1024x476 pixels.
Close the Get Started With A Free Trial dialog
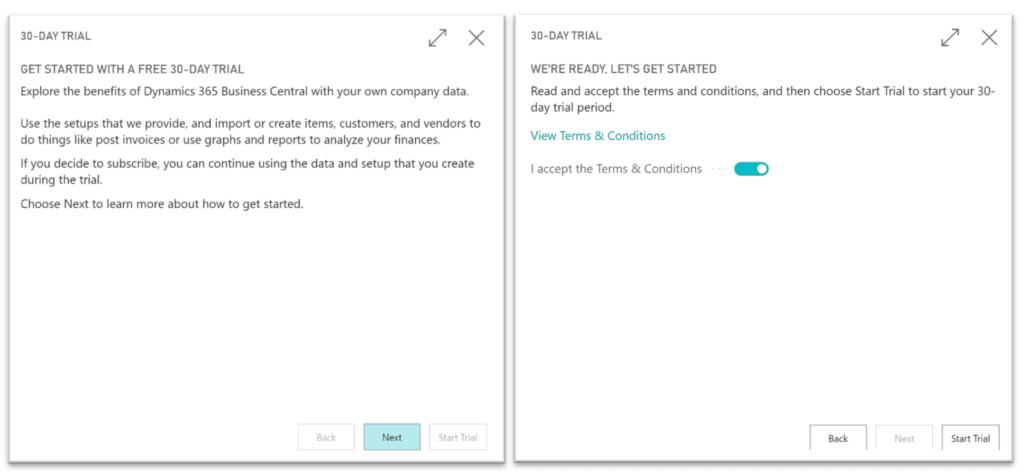[477, 38]
